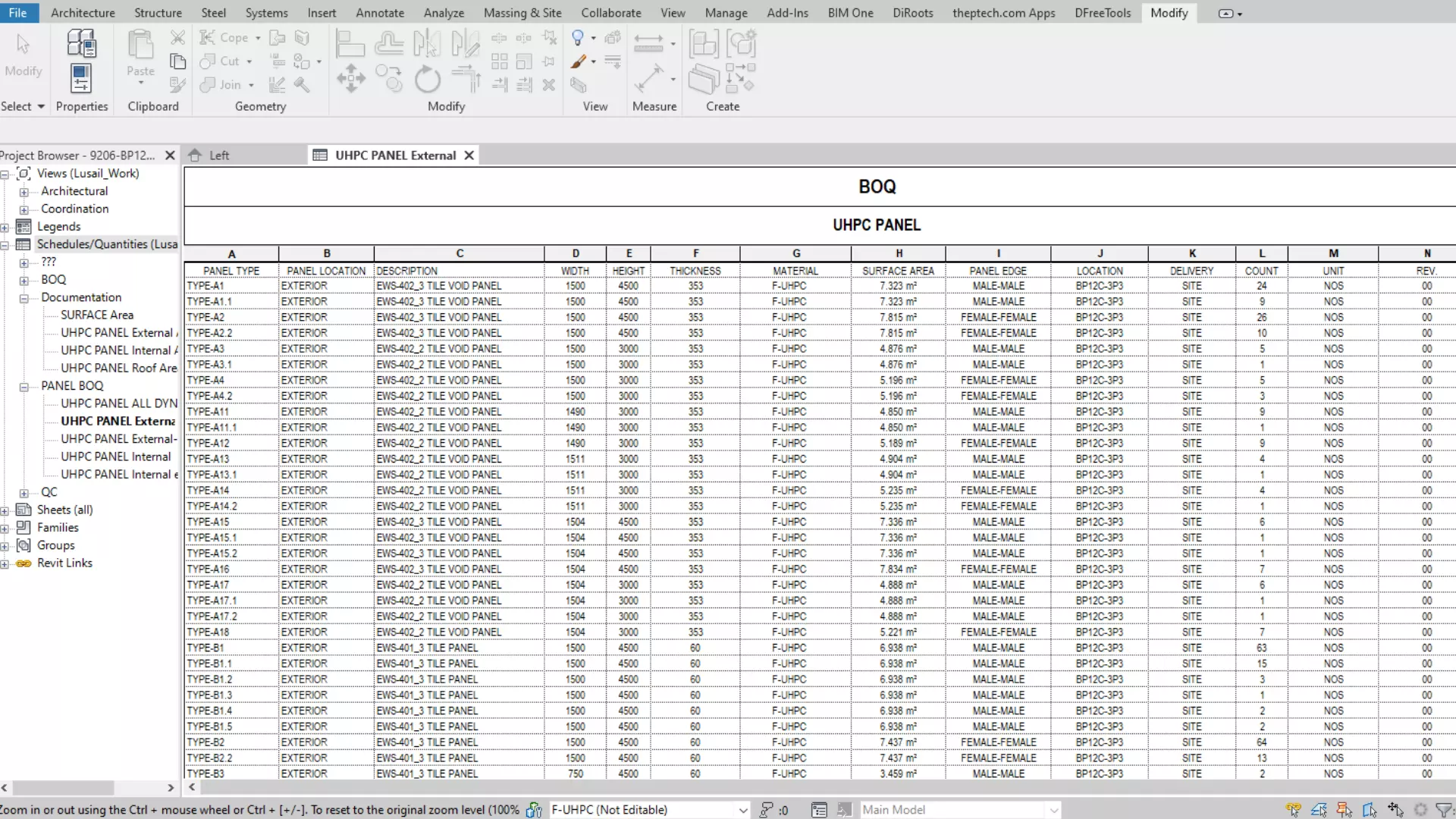The width and height of the screenshot is (1456, 819).
Task: Toggle Select Pinned Elements in status bar
Action: 1345,810
